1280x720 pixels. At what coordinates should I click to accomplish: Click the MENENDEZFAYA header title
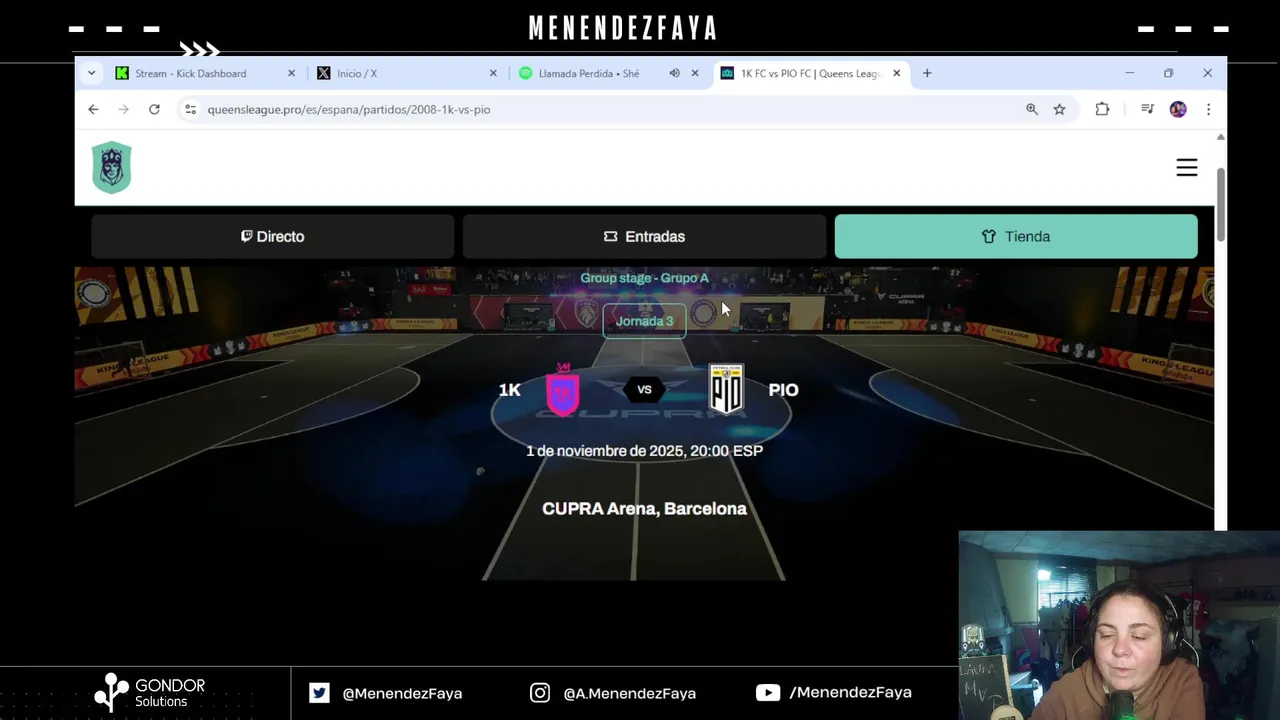(623, 28)
